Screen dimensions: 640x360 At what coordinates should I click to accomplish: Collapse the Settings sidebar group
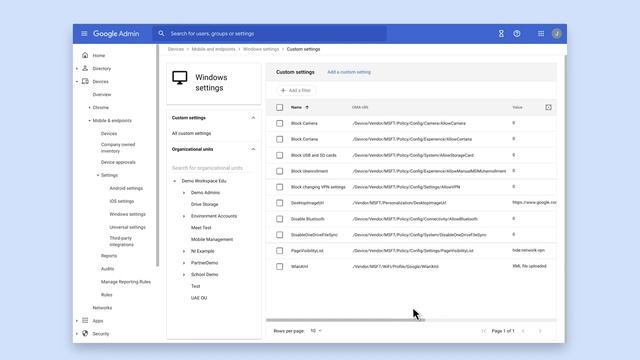click(98, 175)
